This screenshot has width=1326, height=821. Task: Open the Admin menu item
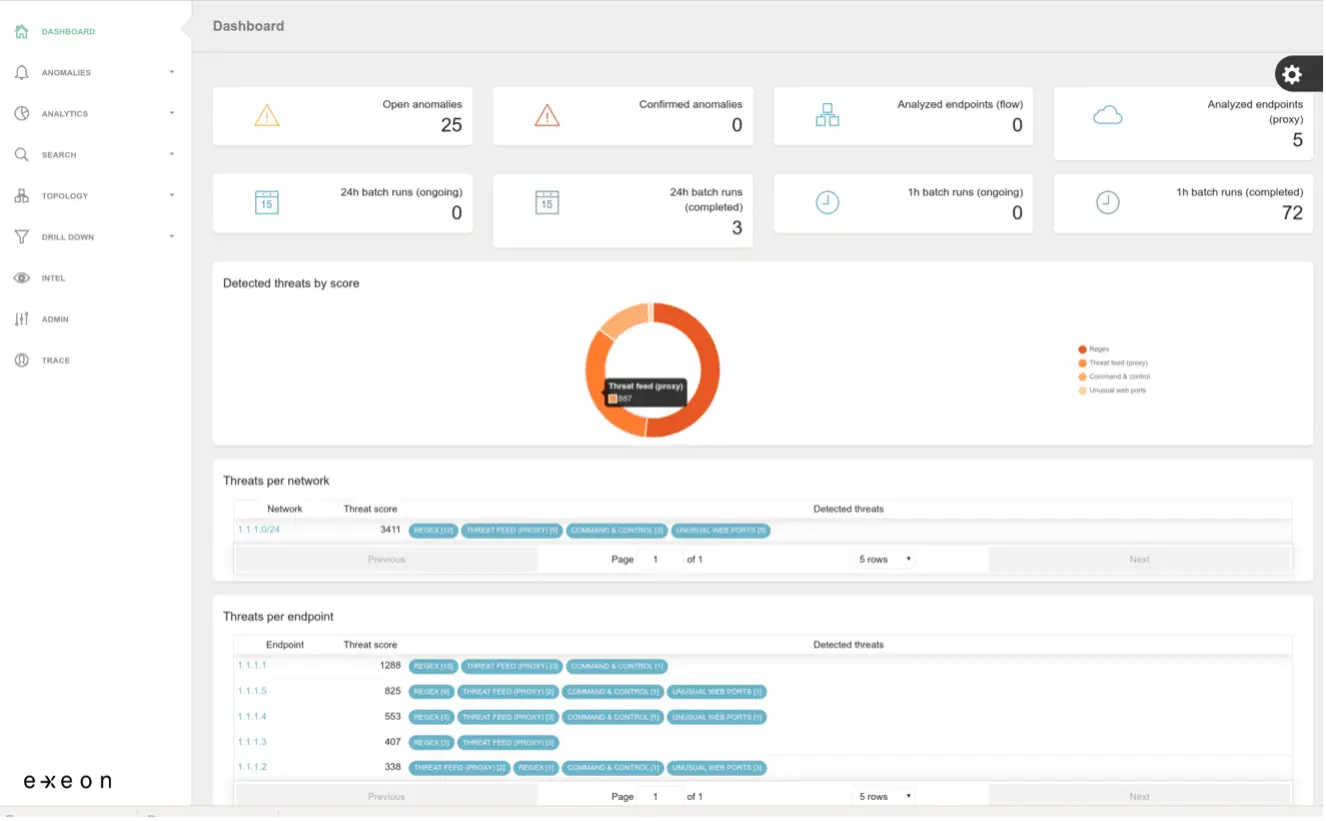[x=55, y=319]
